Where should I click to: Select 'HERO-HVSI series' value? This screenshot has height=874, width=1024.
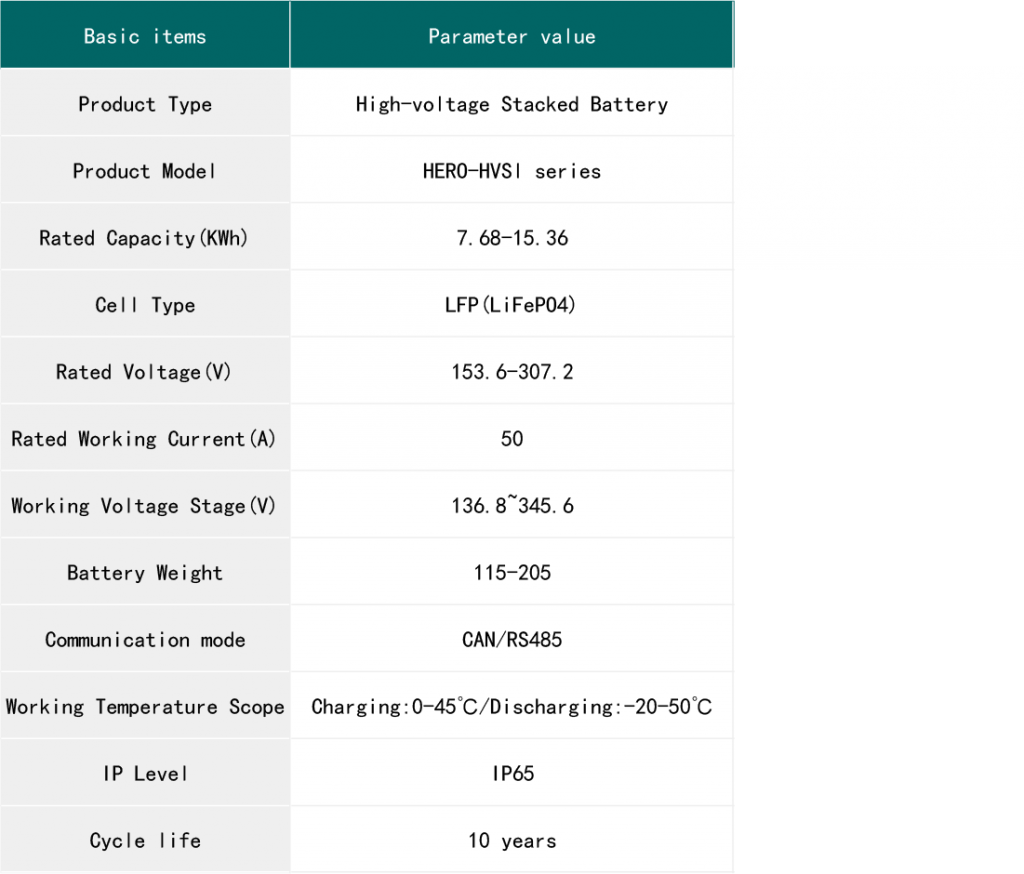(512, 171)
